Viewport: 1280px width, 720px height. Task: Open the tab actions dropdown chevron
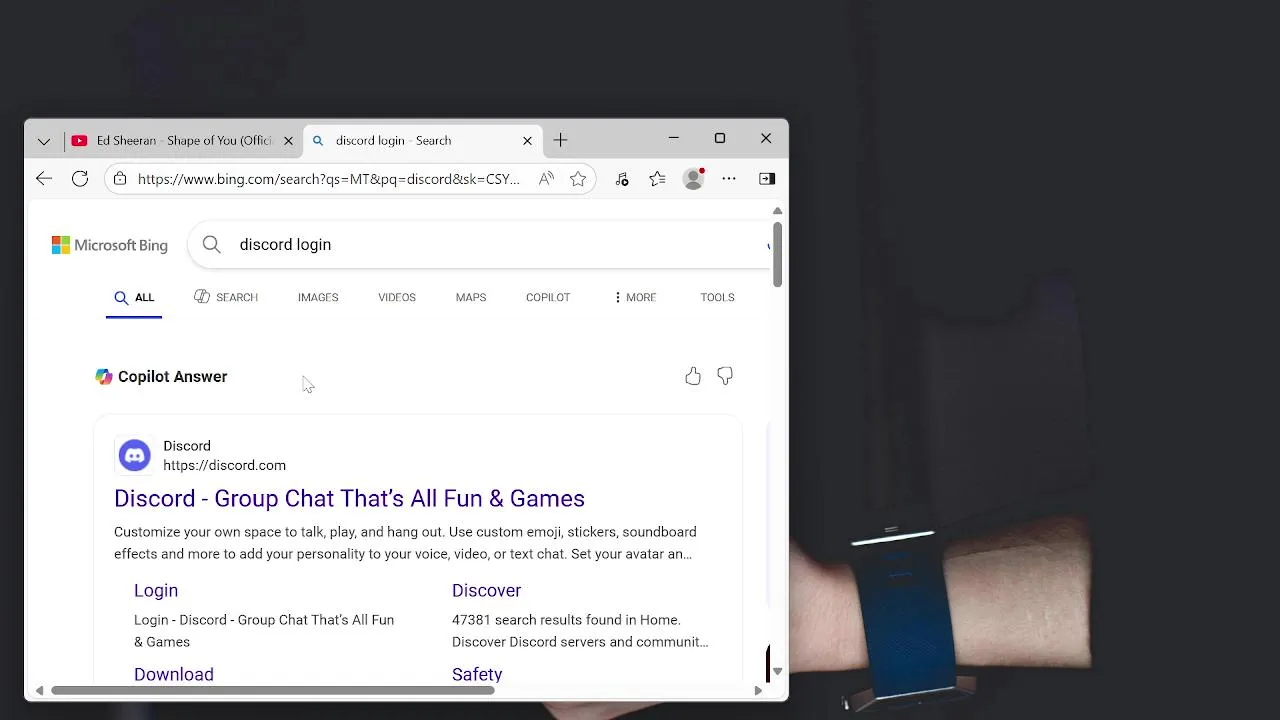[x=44, y=141]
